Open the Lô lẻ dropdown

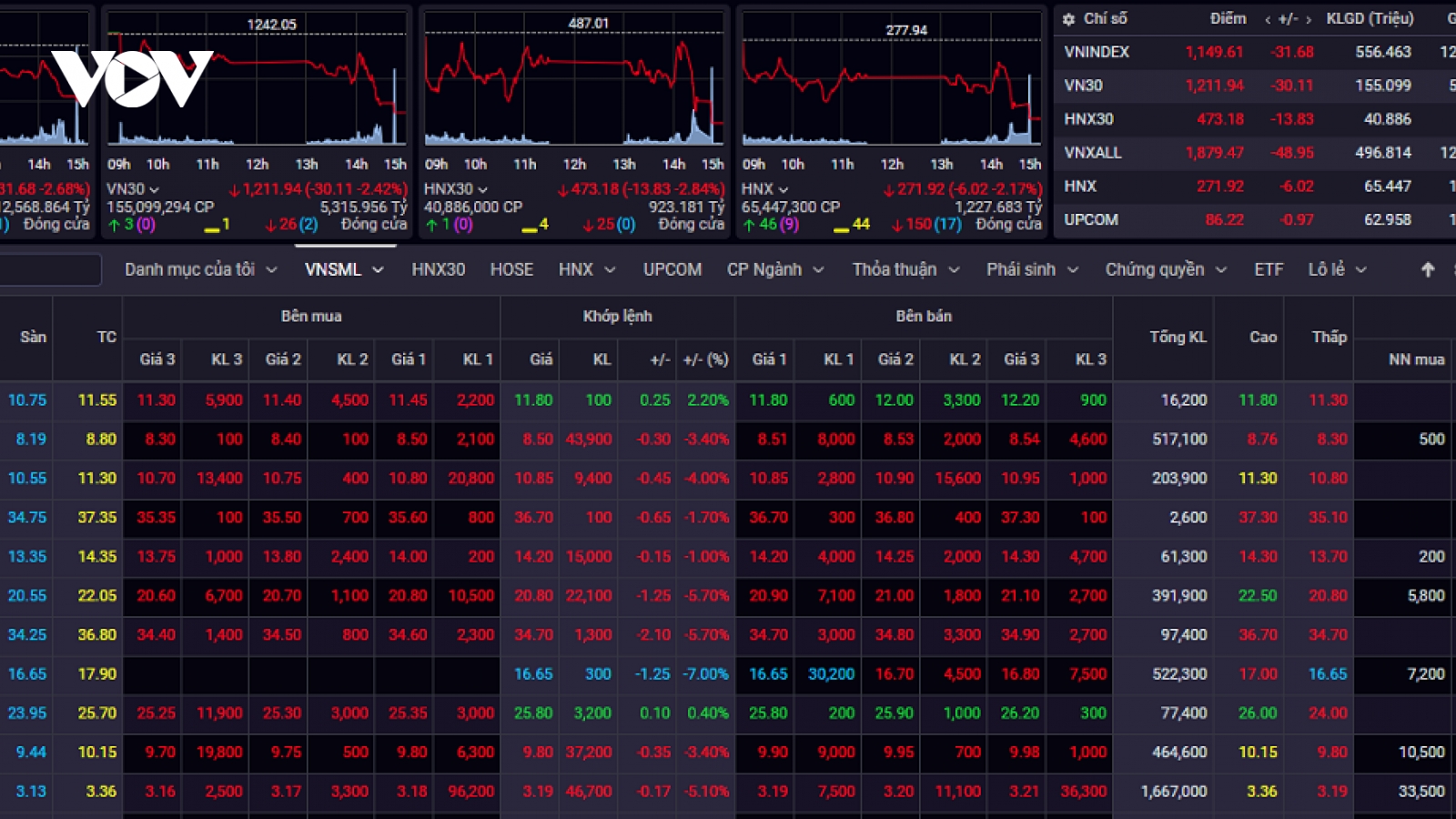click(1338, 269)
